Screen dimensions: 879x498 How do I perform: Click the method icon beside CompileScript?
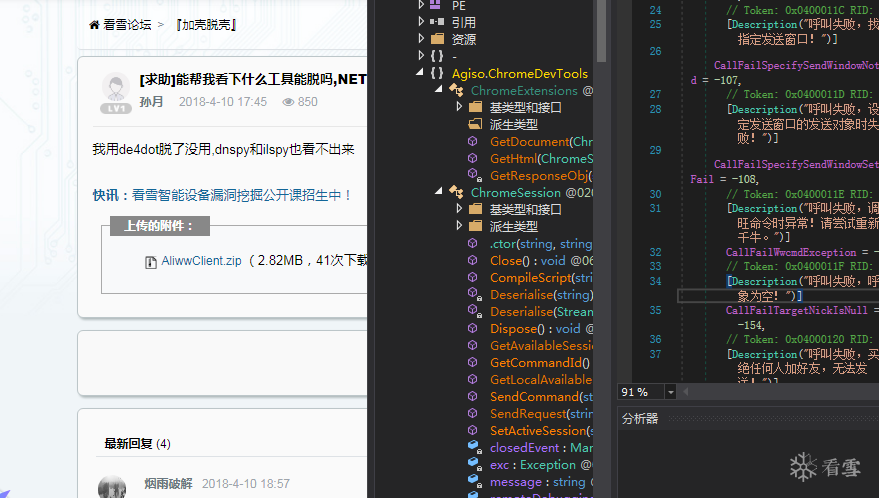[473, 277]
